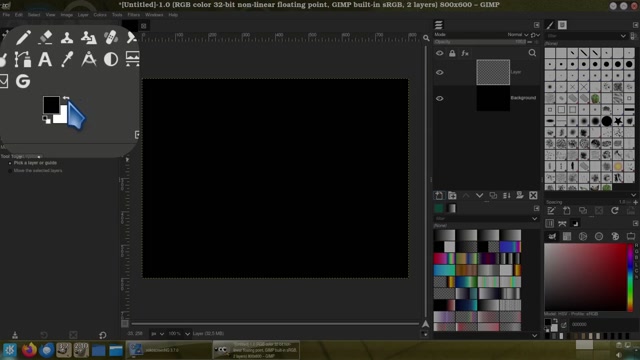Toggle visibility of the Layer layer
The height and width of the screenshot is (360, 640).
pos(440,72)
